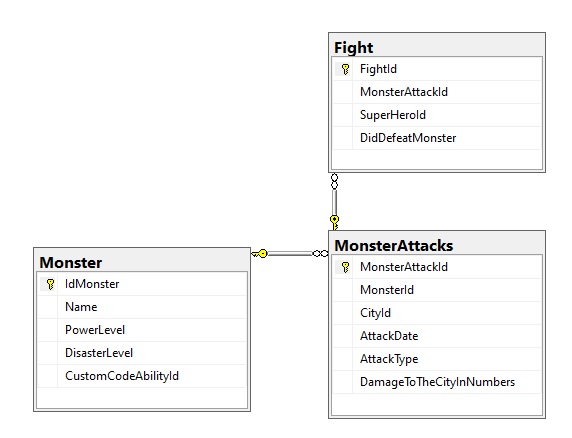Select the DisasterLevel column row
Image resolution: width=572 pixels, height=438 pixels.
(x=142, y=353)
